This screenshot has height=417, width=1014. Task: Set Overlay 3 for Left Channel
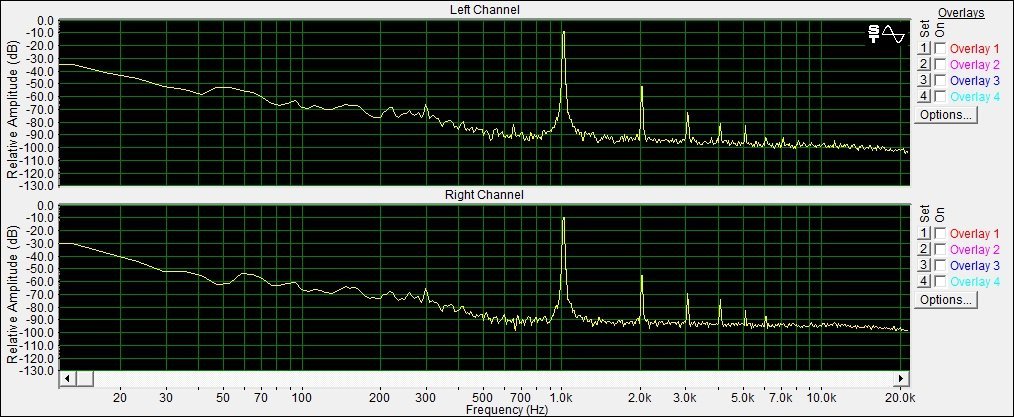point(924,80)
